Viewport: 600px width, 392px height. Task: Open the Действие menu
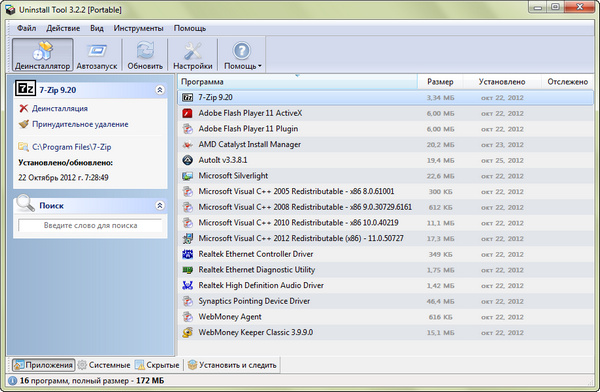63,28
